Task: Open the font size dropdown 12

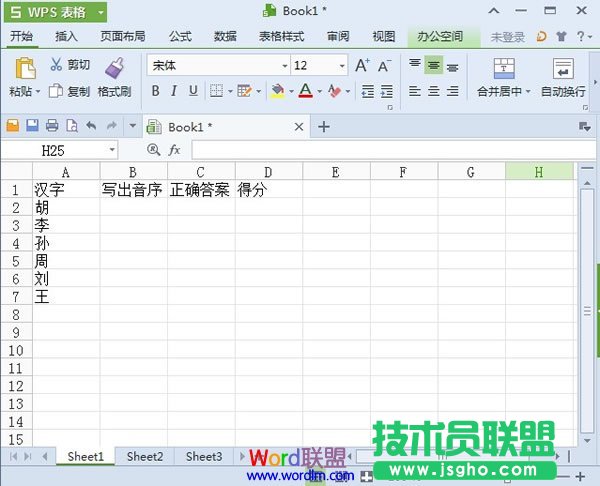Action: pos(342,66)
